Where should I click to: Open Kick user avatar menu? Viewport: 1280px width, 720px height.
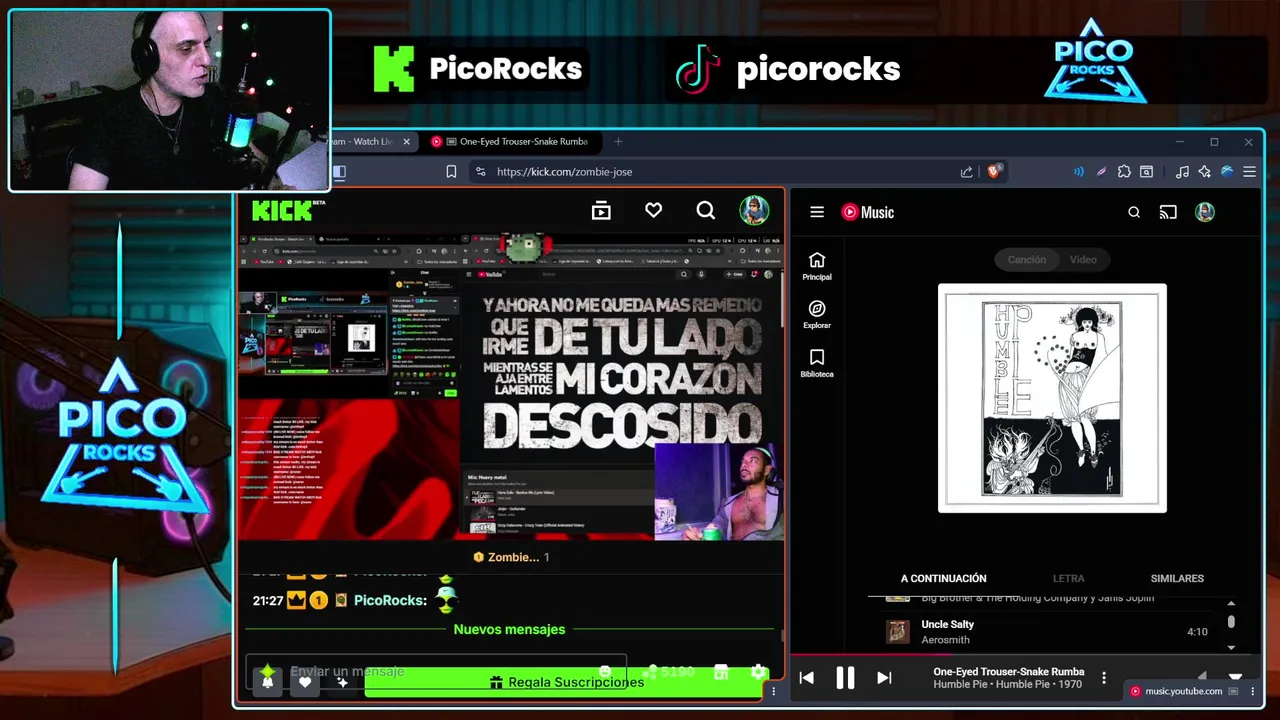click(x=754, y=210)
